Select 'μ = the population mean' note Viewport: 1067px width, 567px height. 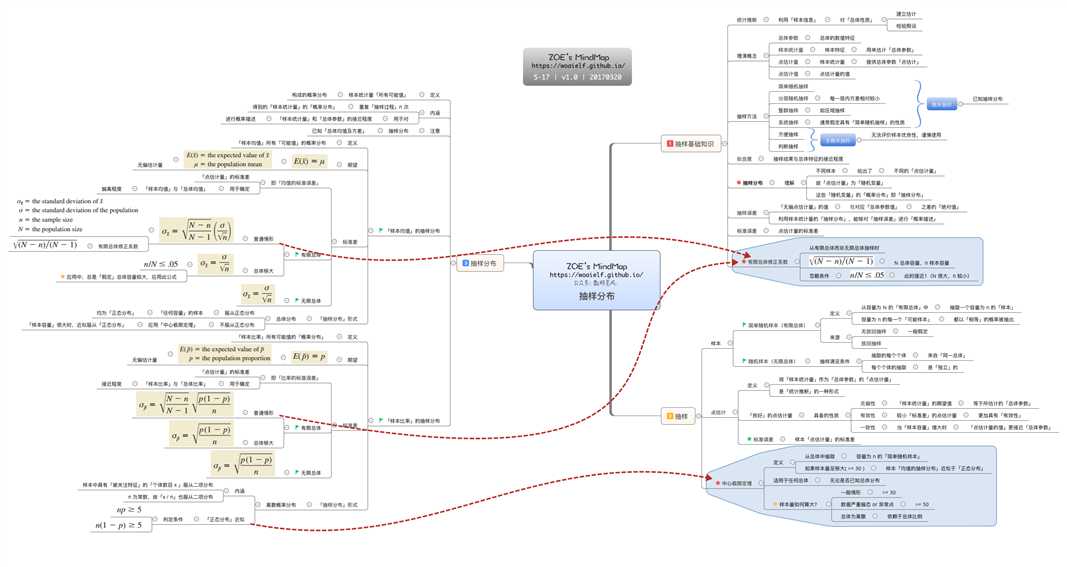click(x=228, y=165)
